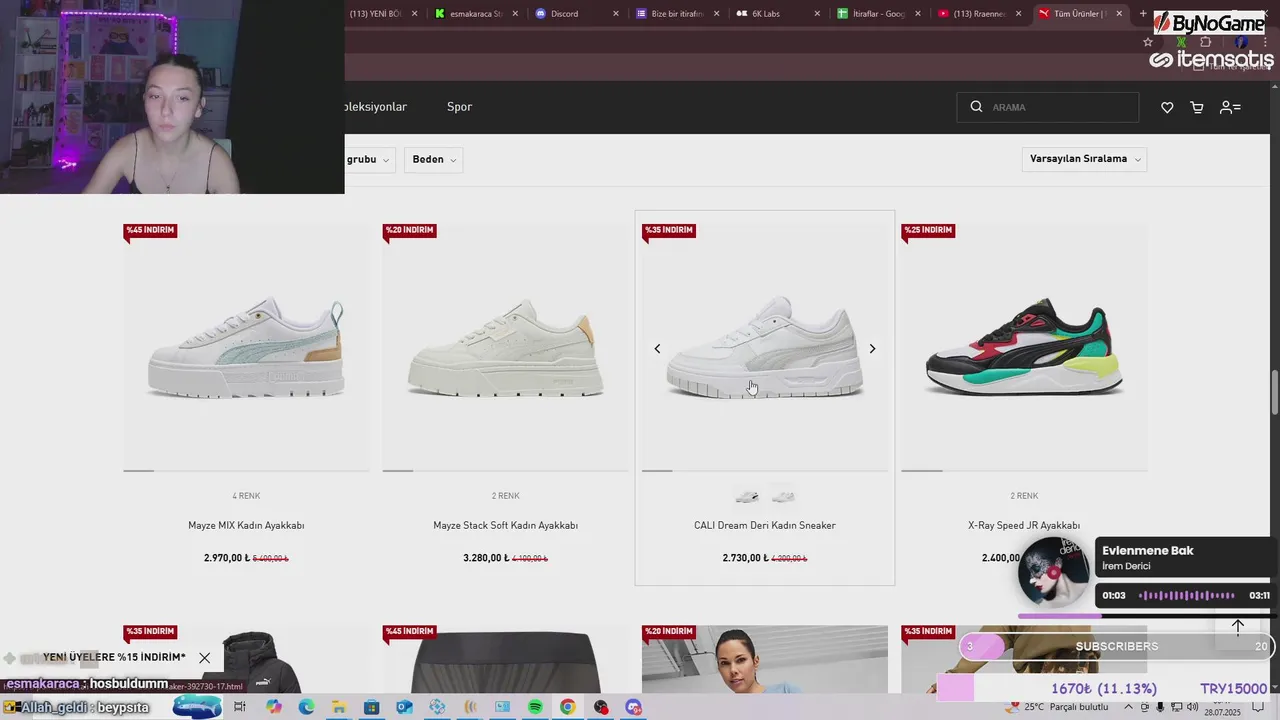
Task: Click the 2.970,00 ₺ price text
Action: [227, 558]
